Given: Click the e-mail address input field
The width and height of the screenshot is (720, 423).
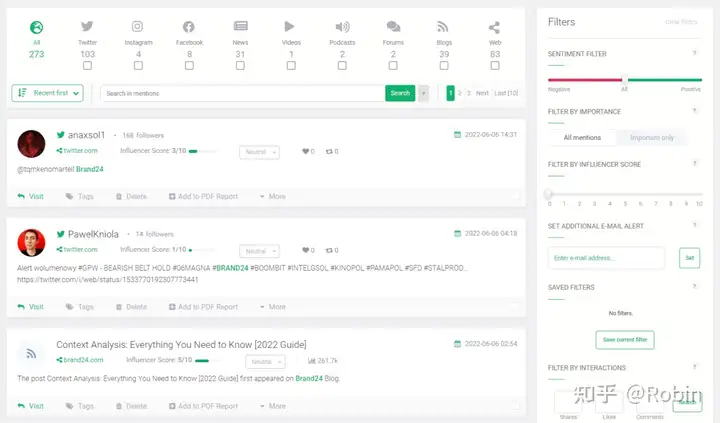Looking at the screenshot, I should (606, 258).
